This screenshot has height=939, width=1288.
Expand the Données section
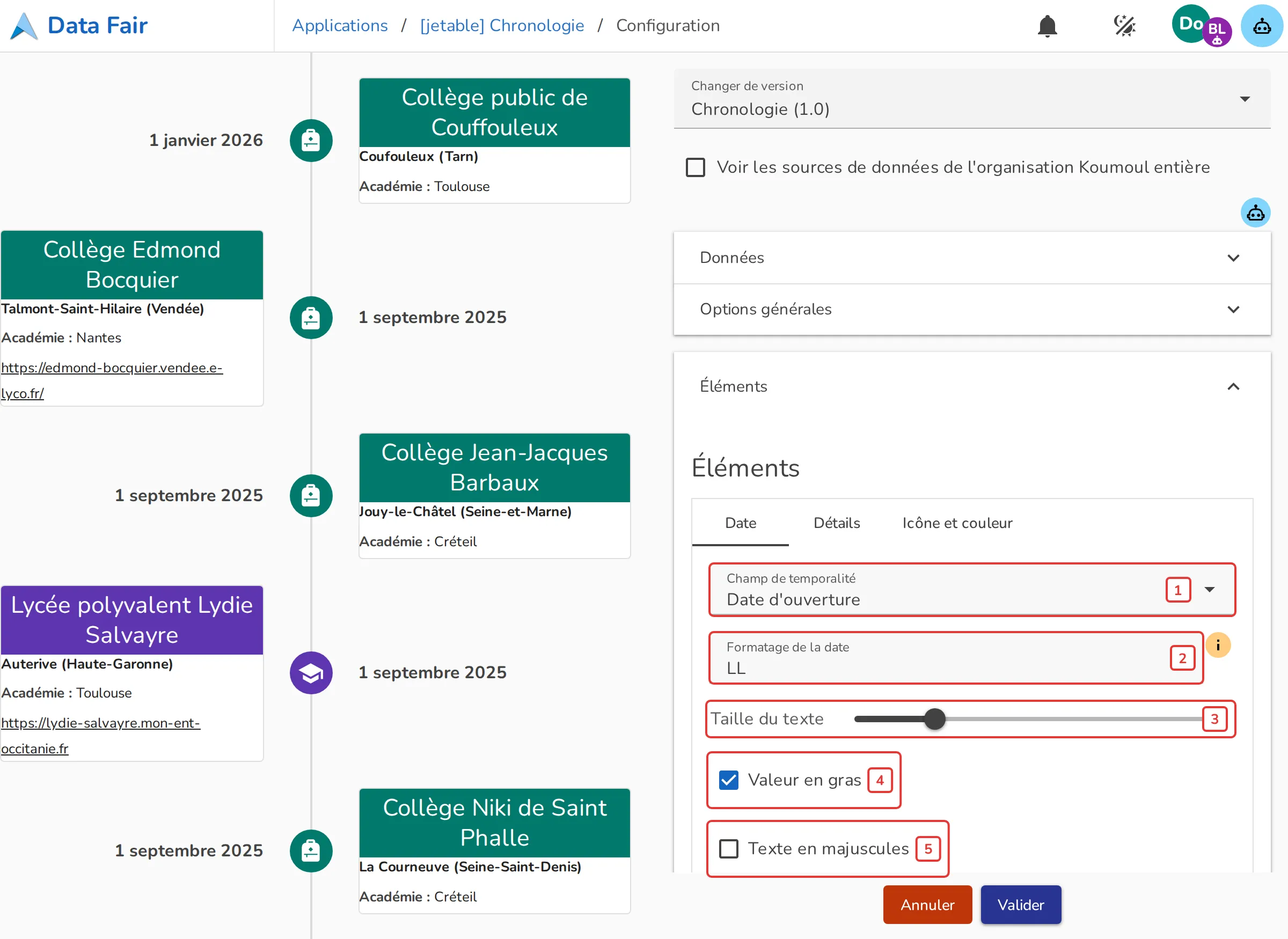[972, 258]
